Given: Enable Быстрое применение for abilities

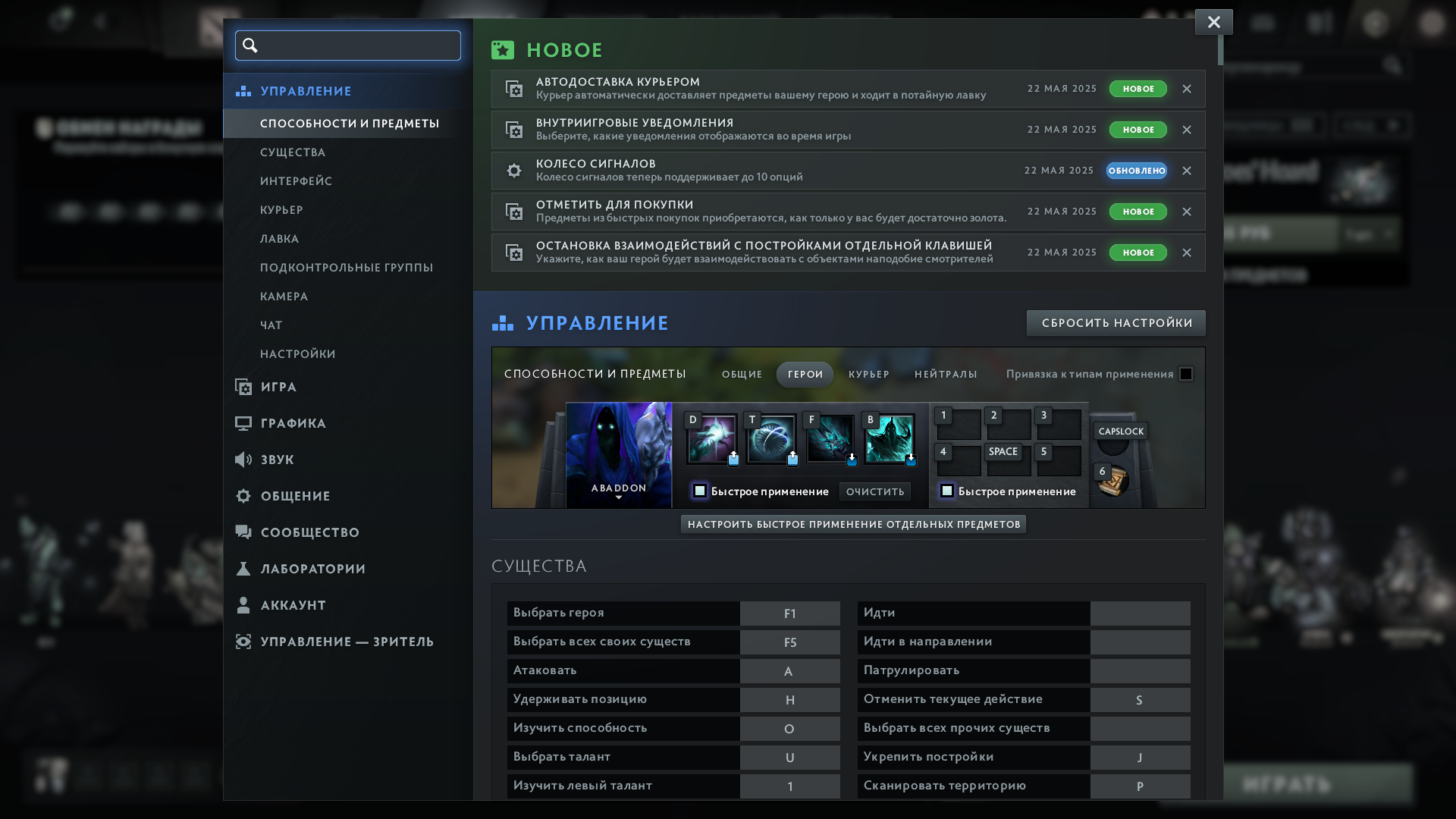Looking at the screenshot, I should [700, 491].
